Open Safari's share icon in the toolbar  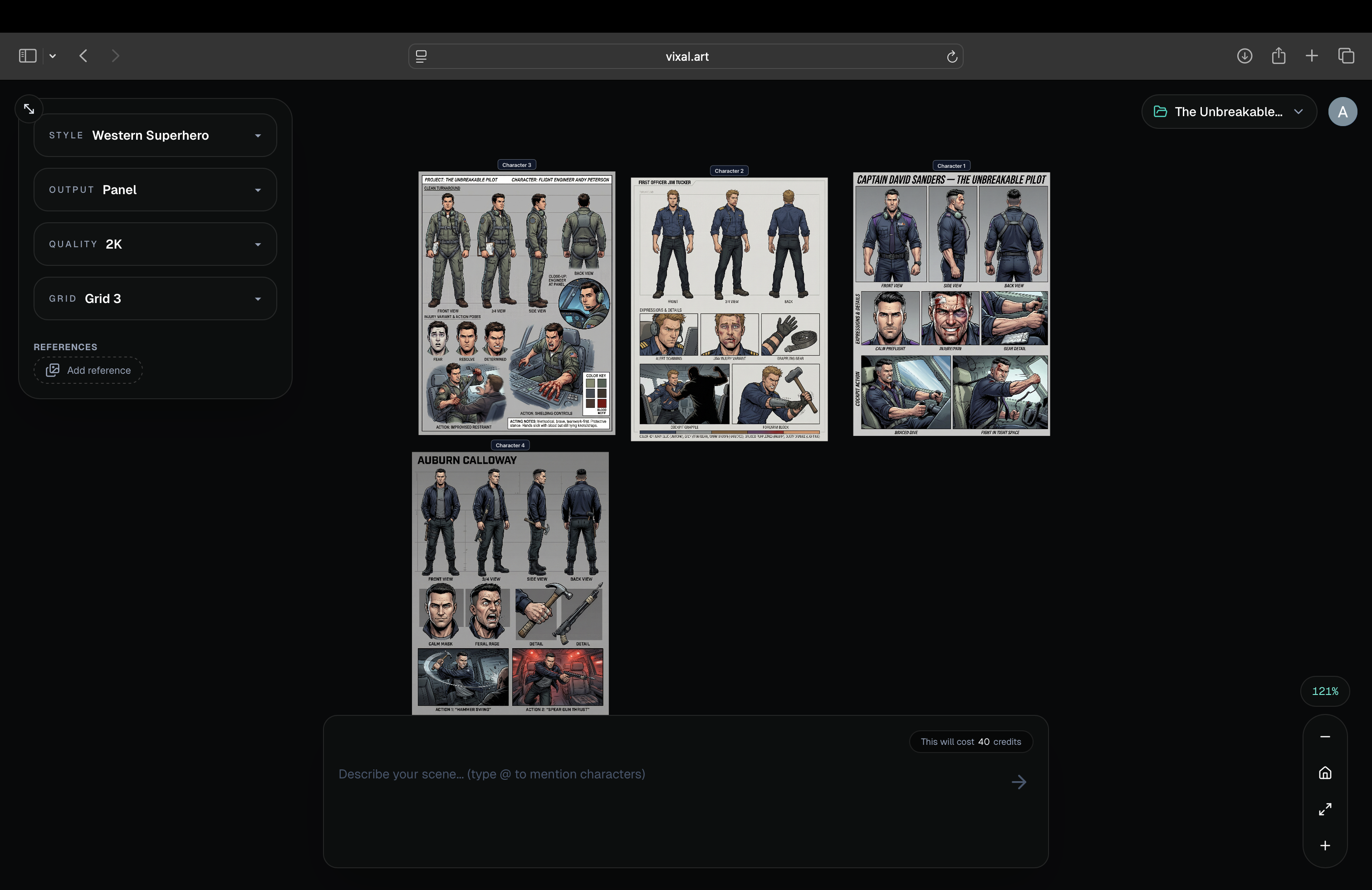(1278, 55)
